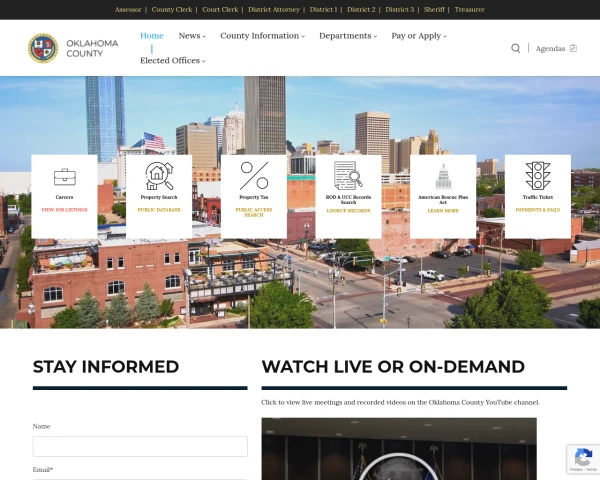Image resolution: width=600 pixels, height=480 pixels.
Task: Click the American Rescue Plan Act title
Action: [443, 199]
